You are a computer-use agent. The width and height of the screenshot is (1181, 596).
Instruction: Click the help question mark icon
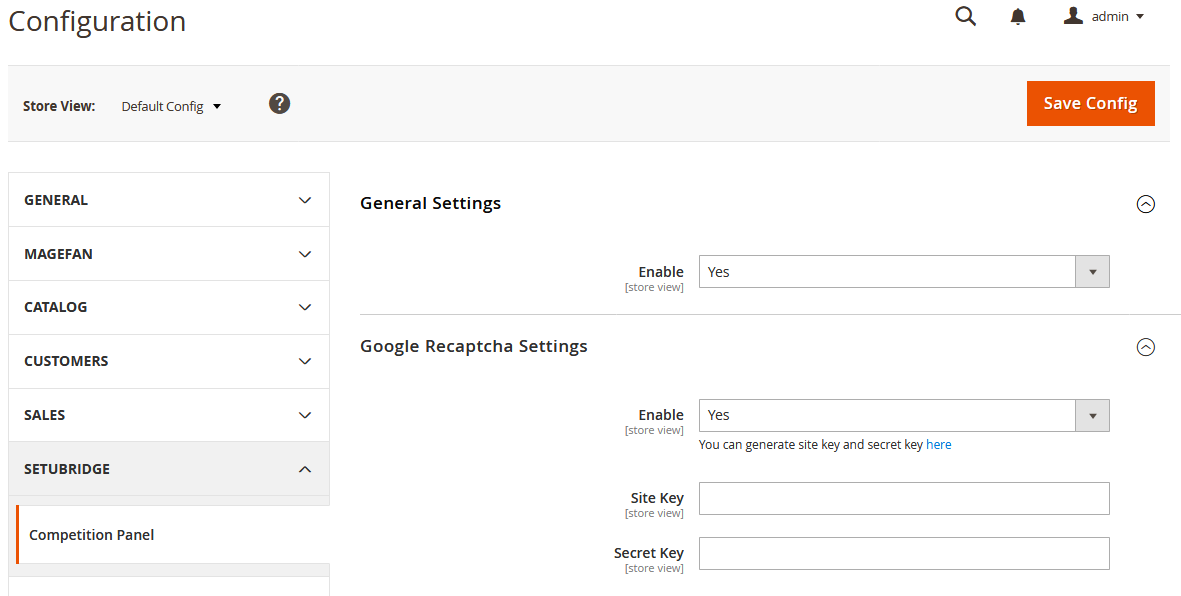pyautogui.click(x=280, y=103)
